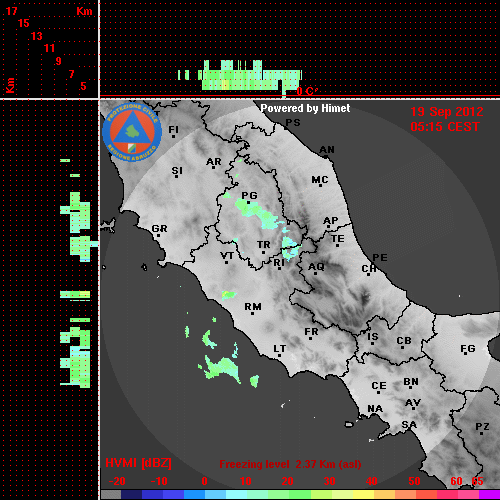Click the GR city marker
Image resolution: width=500 pixels, height=500 pixels.
pos(158,236)
